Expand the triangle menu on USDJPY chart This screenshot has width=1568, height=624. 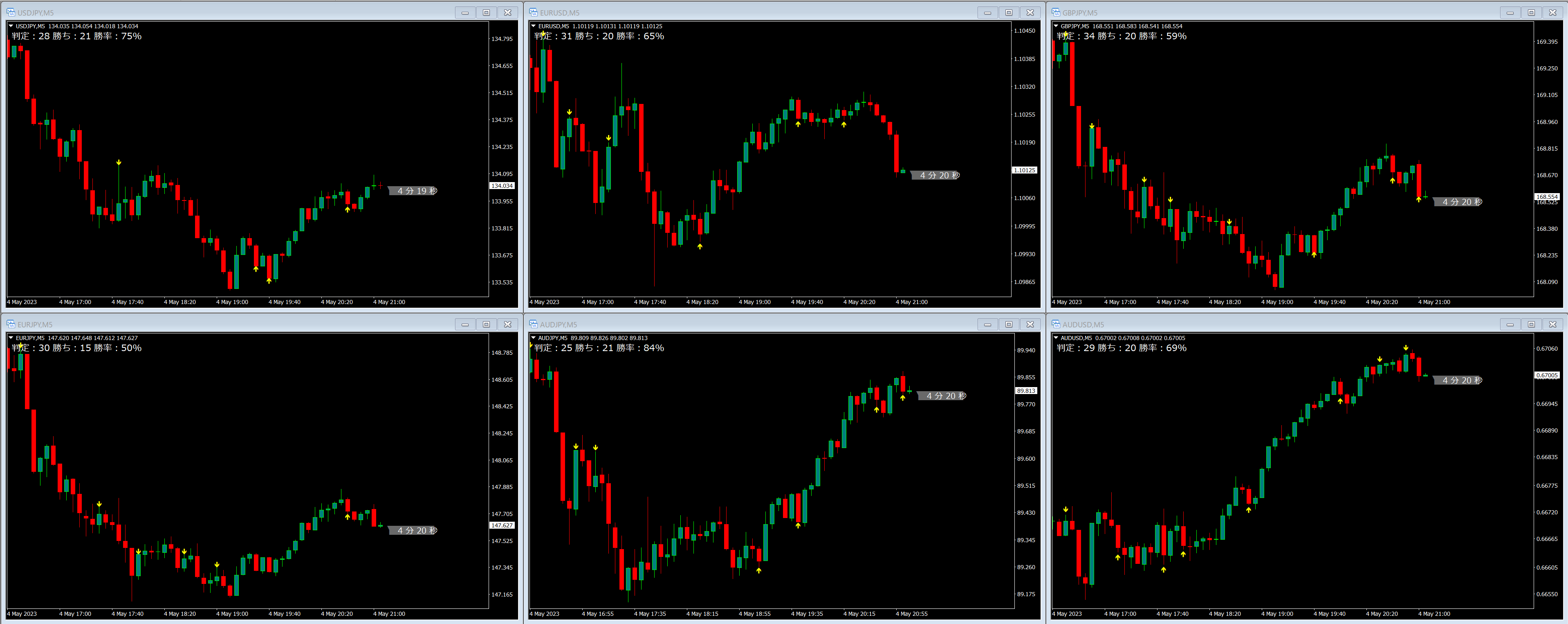pos(11,26)
